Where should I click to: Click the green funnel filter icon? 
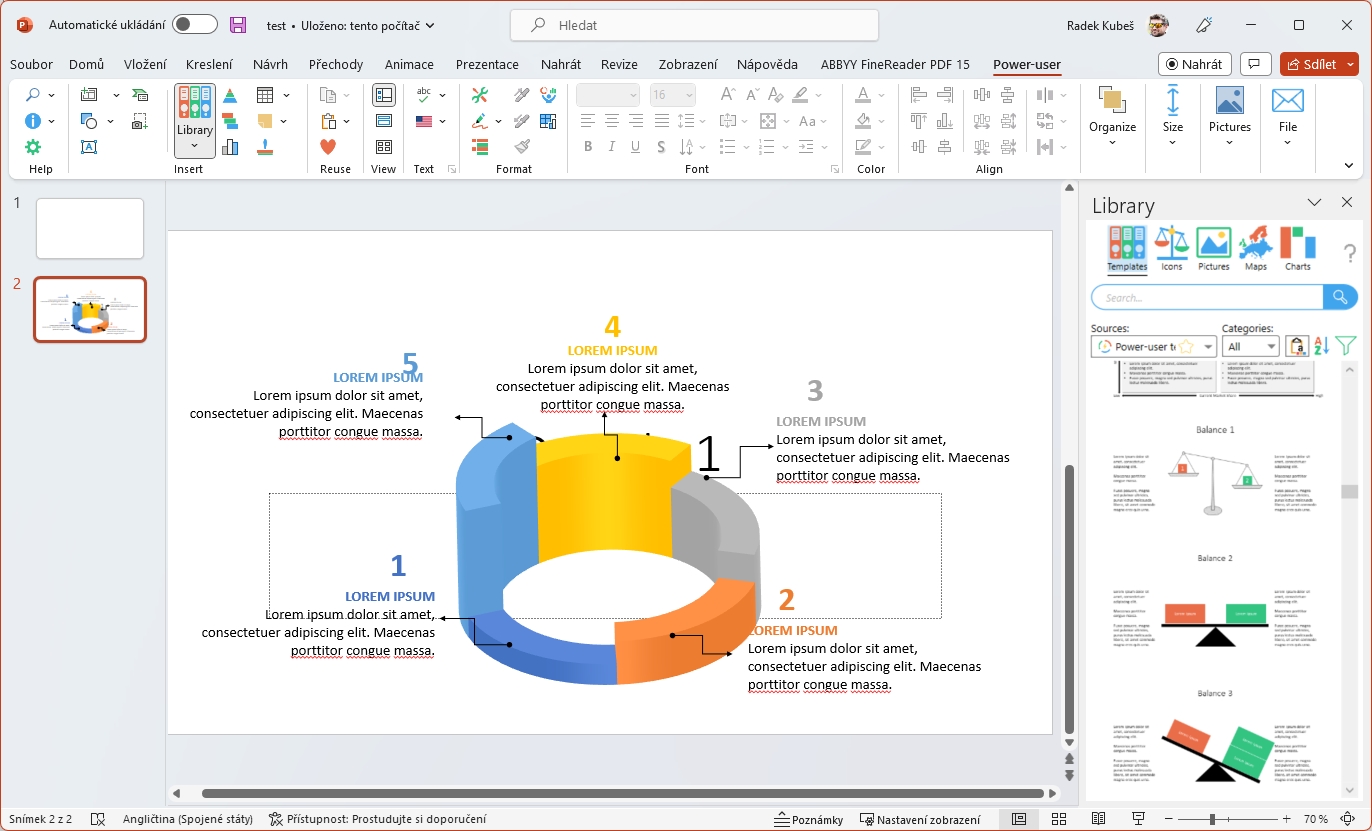(x=1346, y=346)
